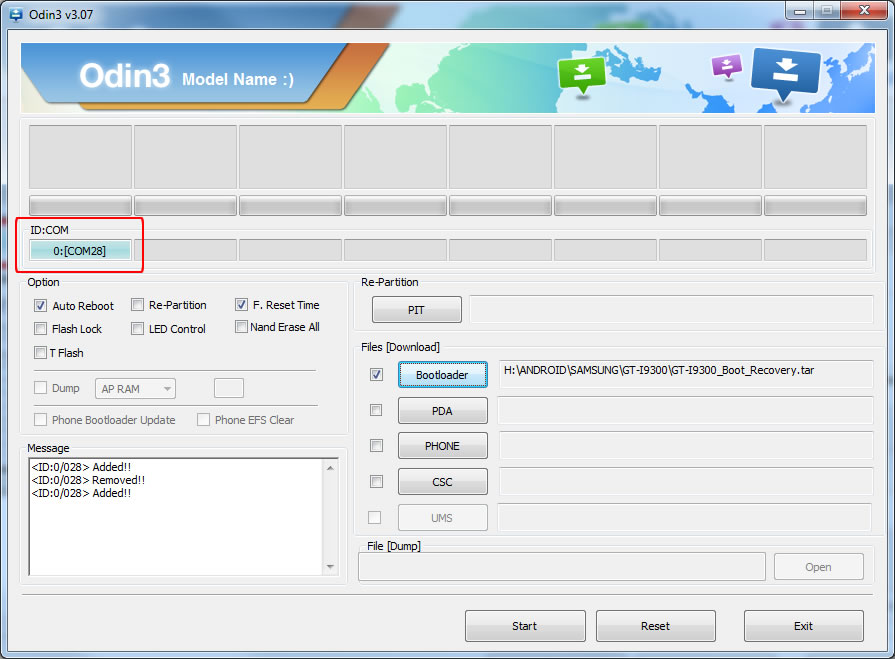
Task: Click the 'Removed!!' message log line
Action: tap(88, 480)
